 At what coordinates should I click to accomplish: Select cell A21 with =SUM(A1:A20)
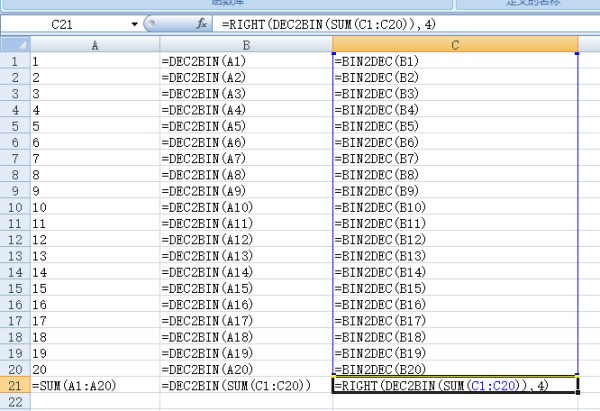pos(94,385)
